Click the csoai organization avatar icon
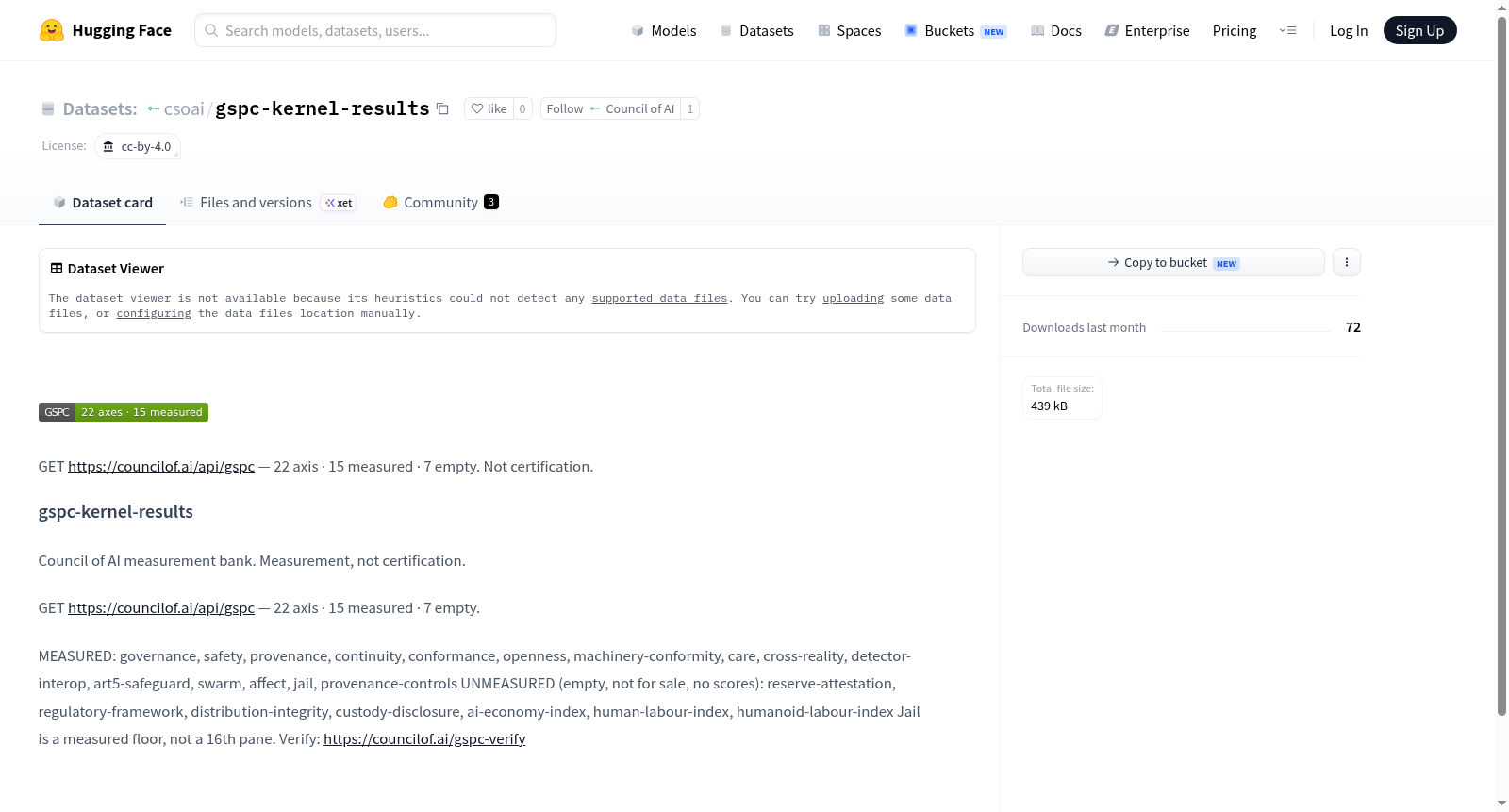The image size is (1509, 812). tap(153, 109)
